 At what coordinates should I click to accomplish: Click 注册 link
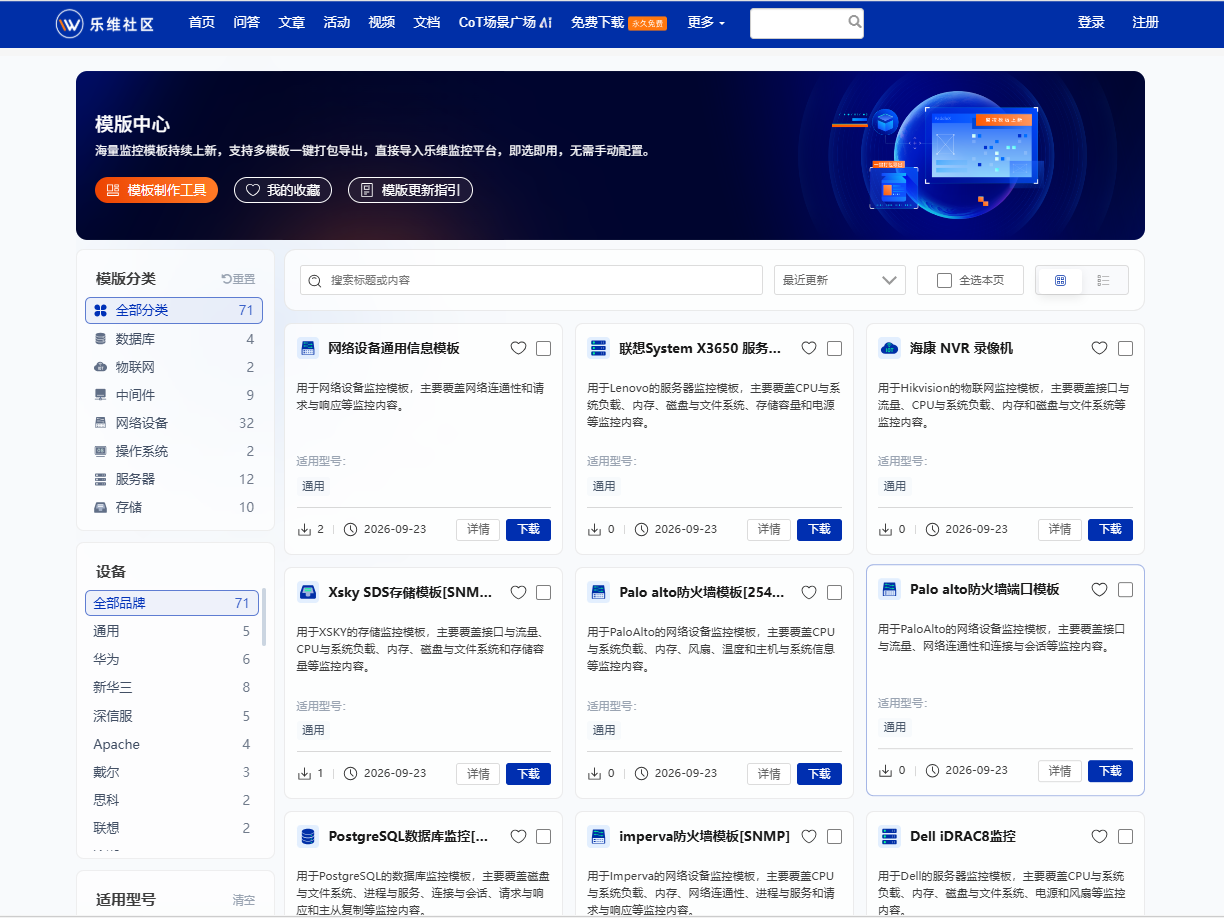tap(1146, 22)
